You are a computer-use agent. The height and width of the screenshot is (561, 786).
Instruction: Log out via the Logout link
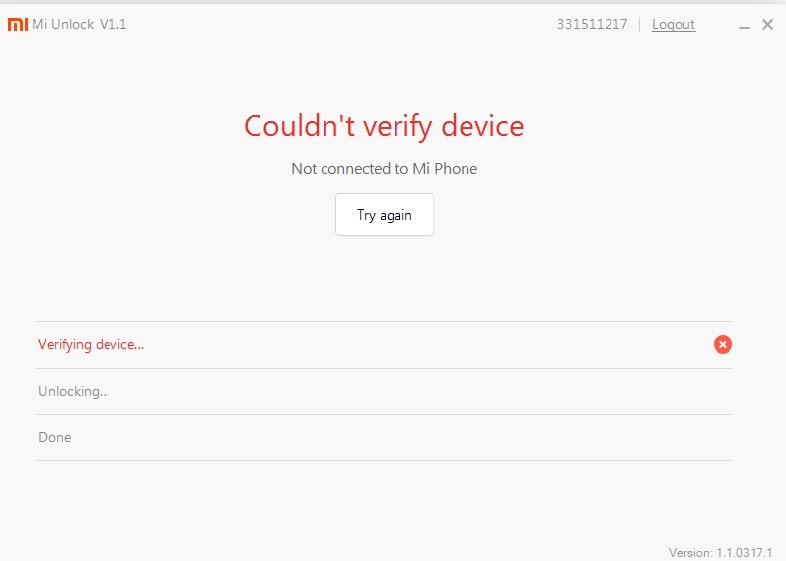click(x=673, y=25)
